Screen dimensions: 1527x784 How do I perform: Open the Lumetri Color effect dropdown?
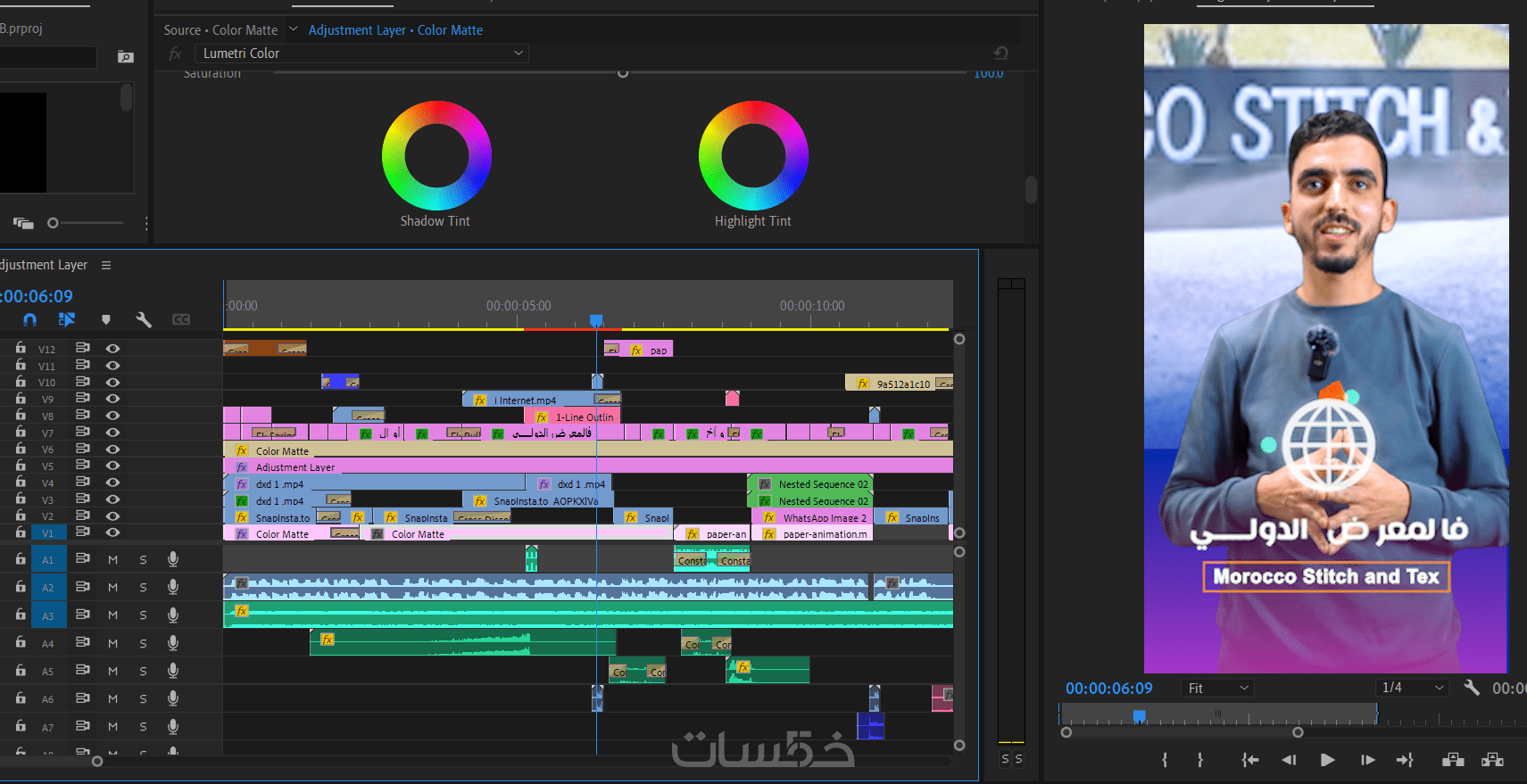pos(361,54)
